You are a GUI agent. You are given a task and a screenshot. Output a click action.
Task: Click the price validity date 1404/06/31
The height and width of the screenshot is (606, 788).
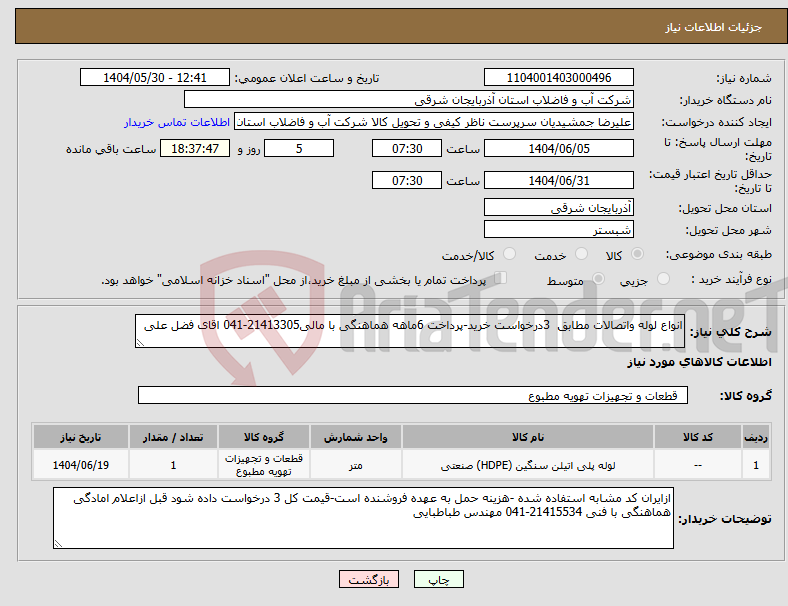click(558, 180)
